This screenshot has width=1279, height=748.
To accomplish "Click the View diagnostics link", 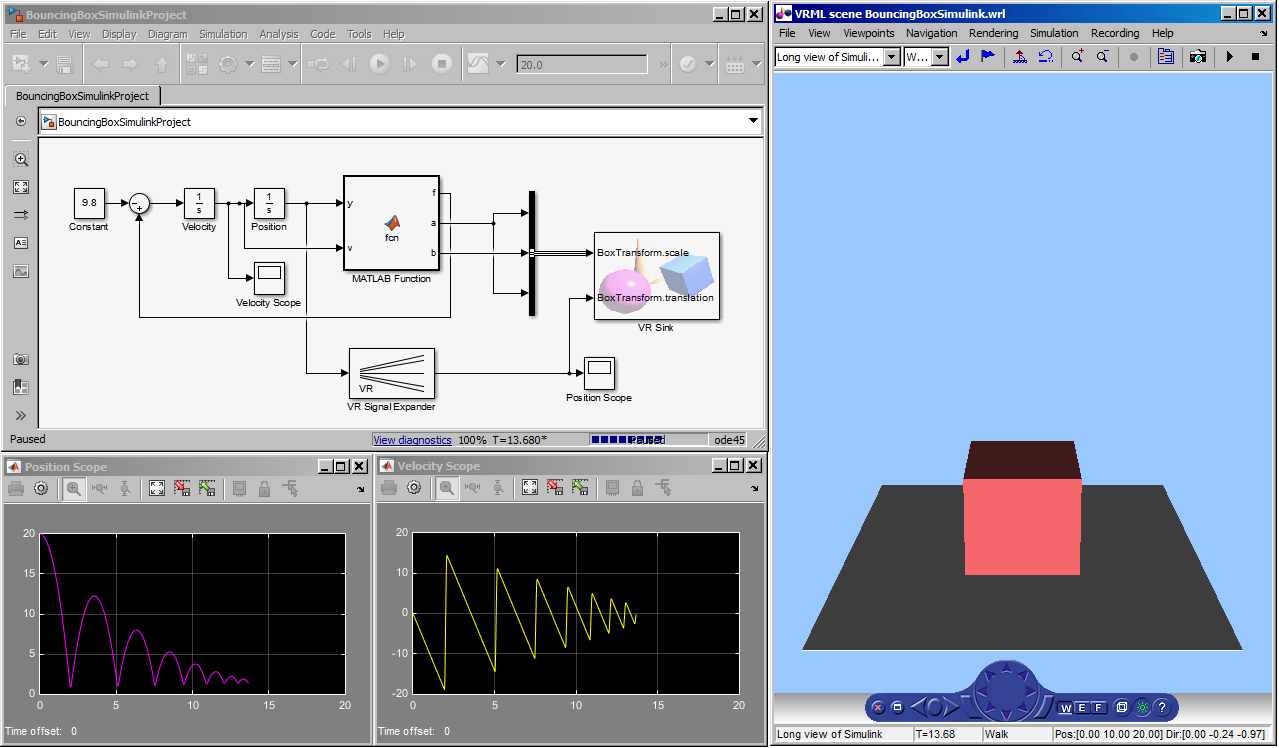I will (x=412, y=440).
